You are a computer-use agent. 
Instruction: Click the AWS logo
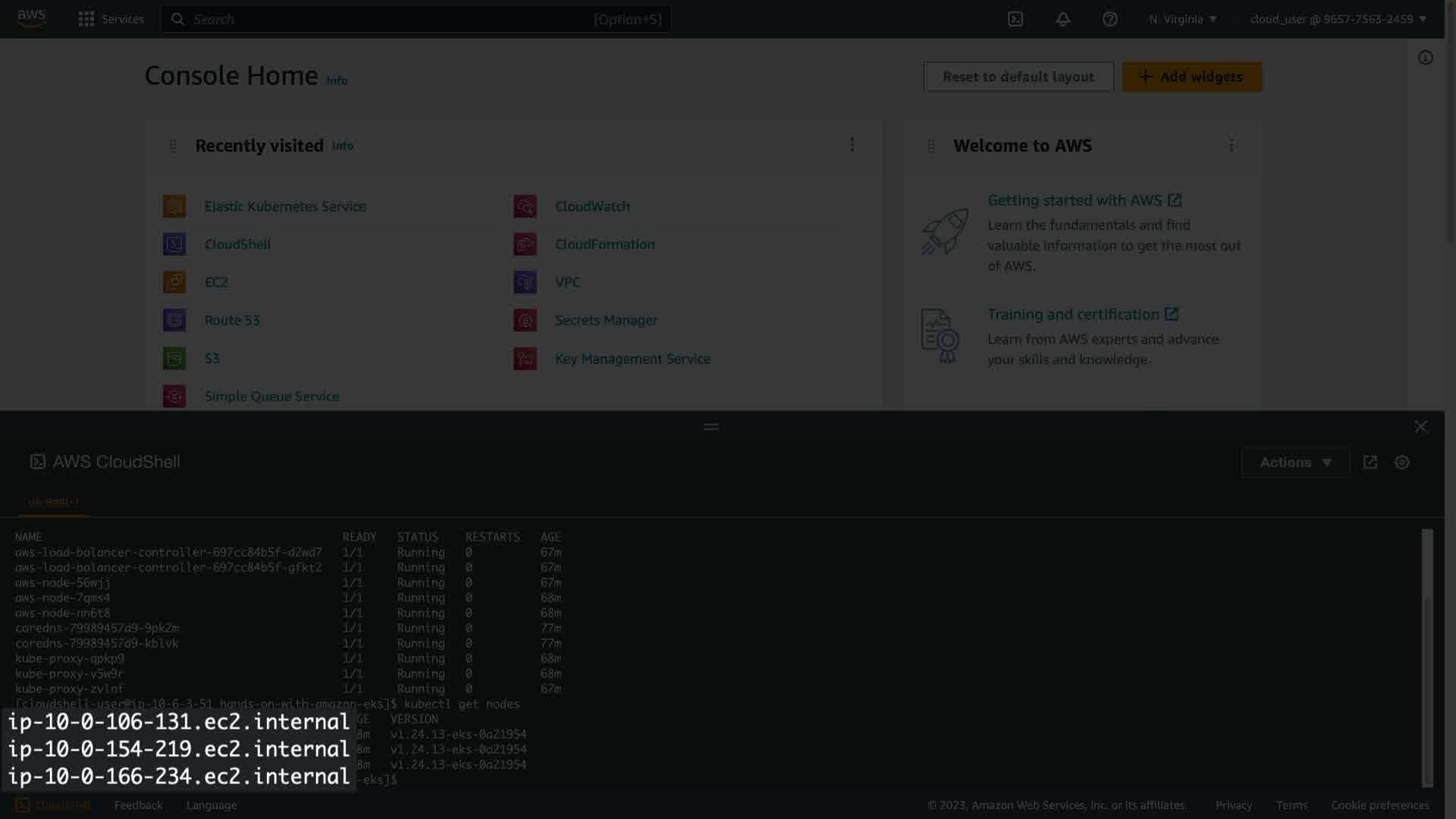[x=32, y=18]
